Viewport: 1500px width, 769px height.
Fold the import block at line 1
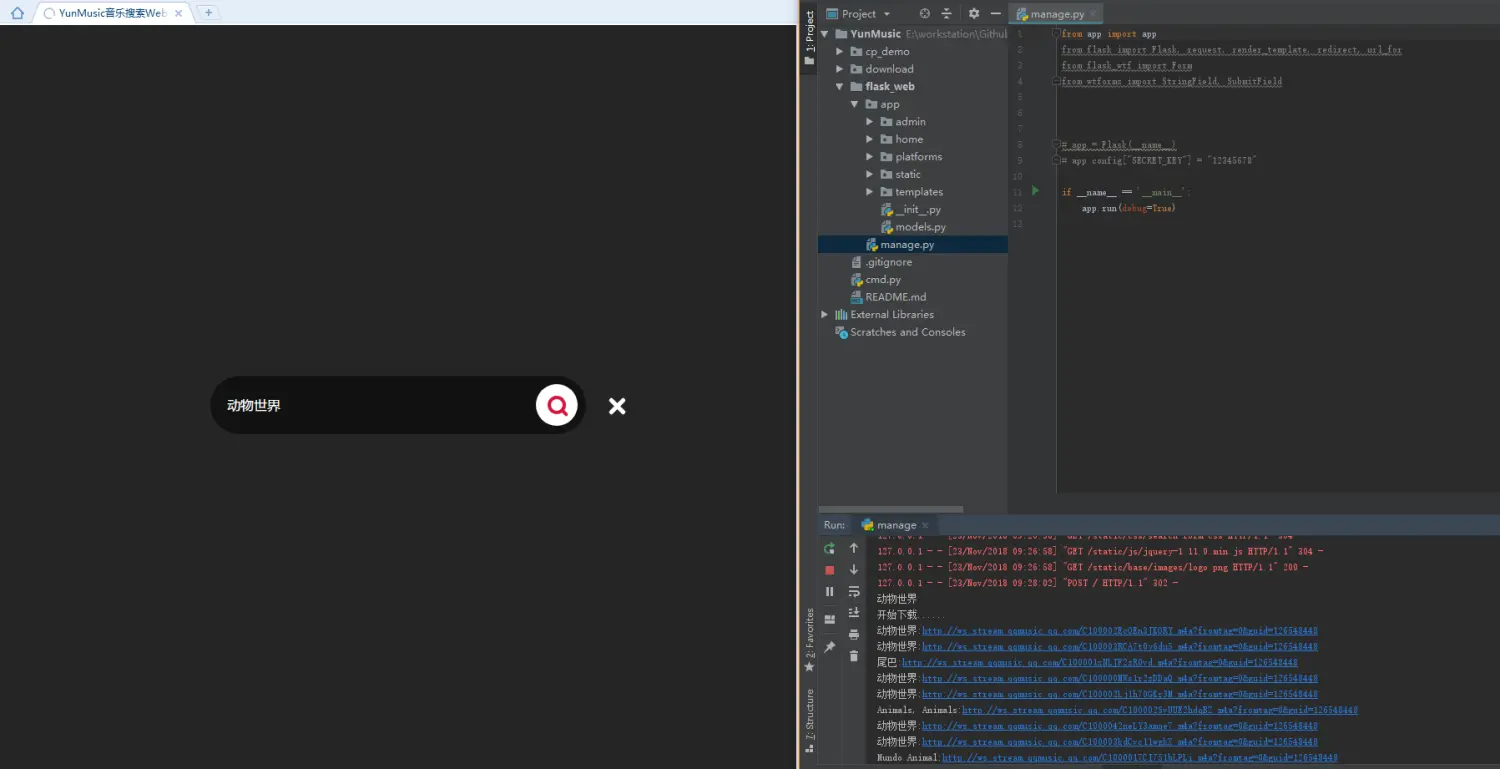click(1056, 34)
